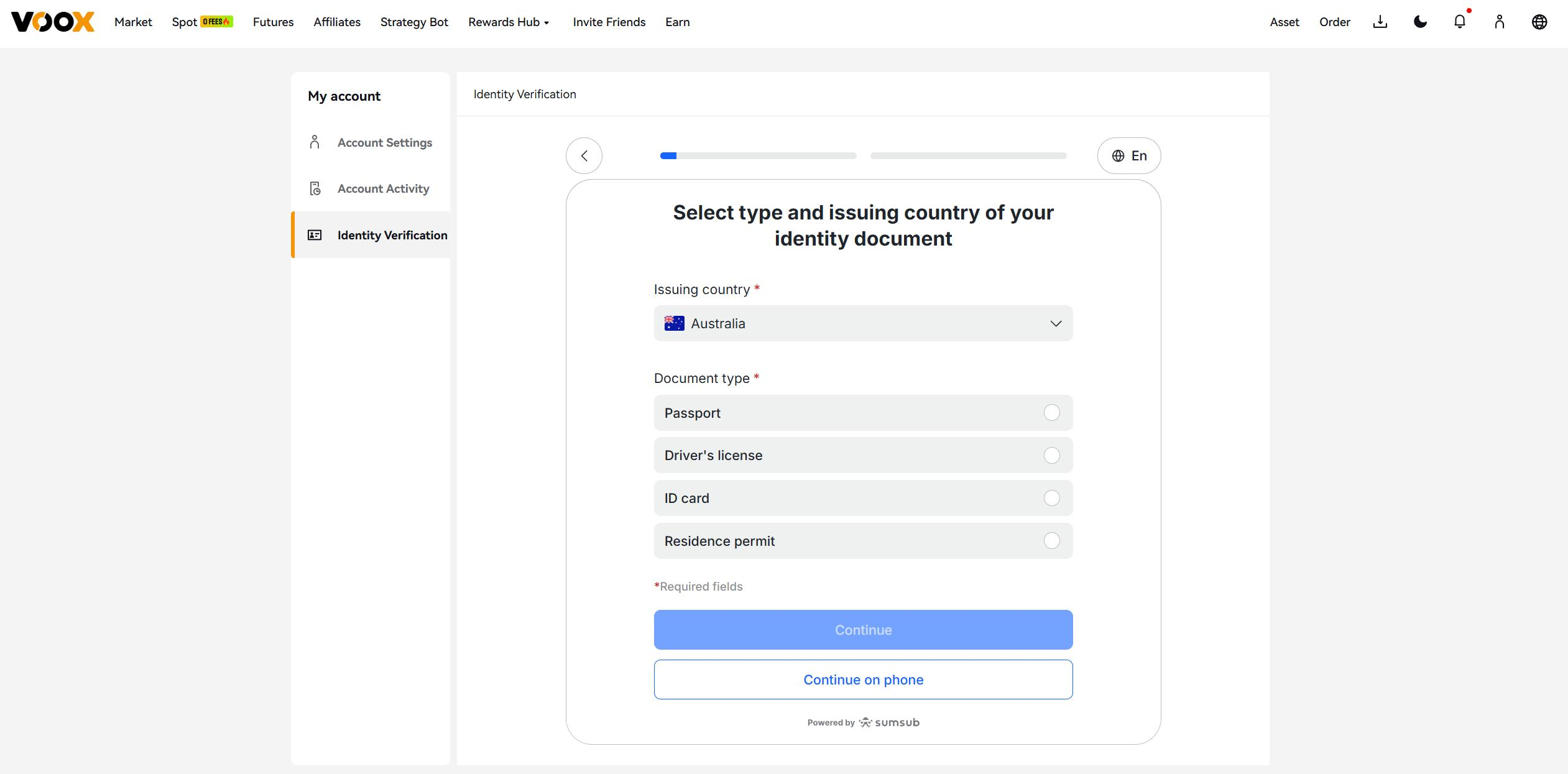Click the second progress bar segment

[968, 155]
